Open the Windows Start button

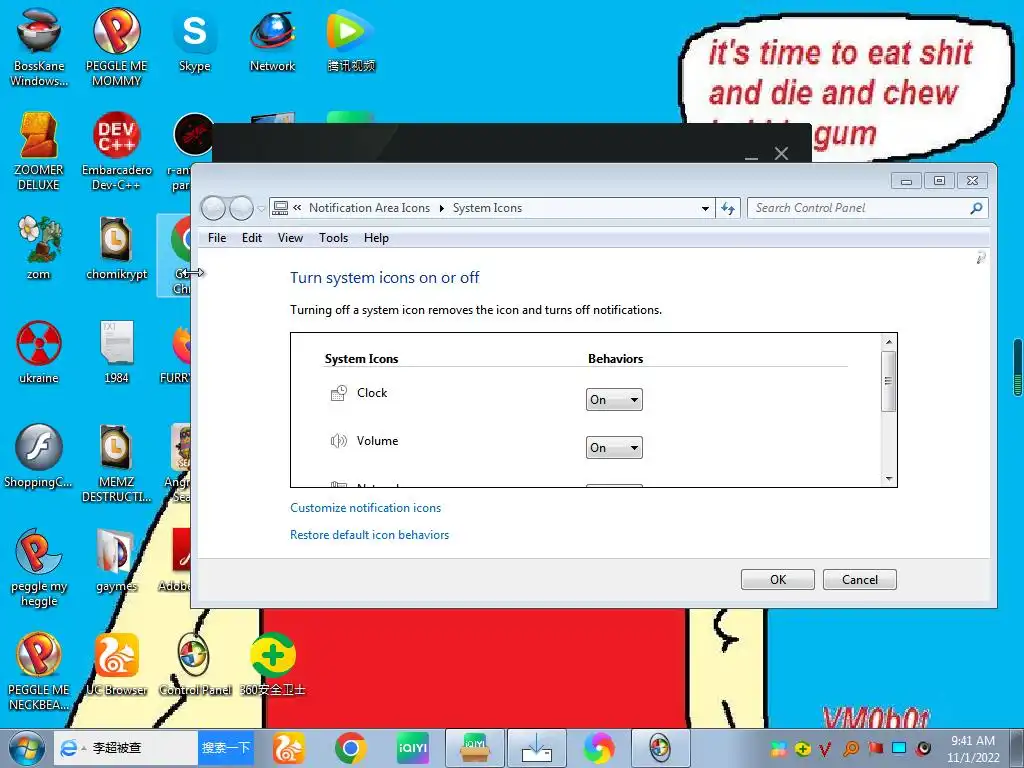tap(27, 748)
